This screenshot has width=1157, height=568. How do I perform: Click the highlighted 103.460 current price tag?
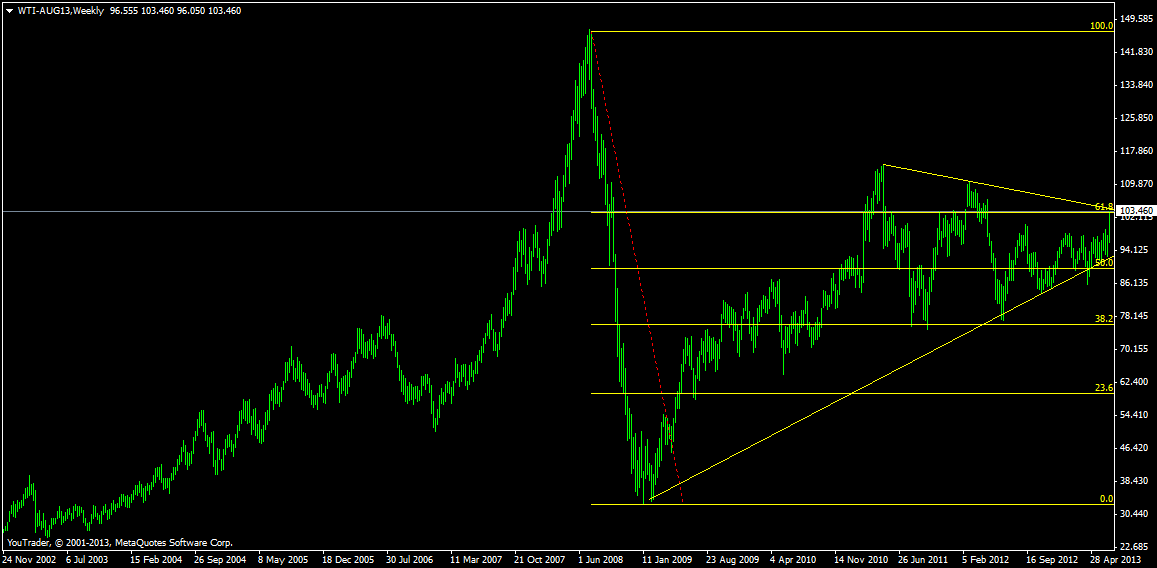click(x=1135, y=211)
